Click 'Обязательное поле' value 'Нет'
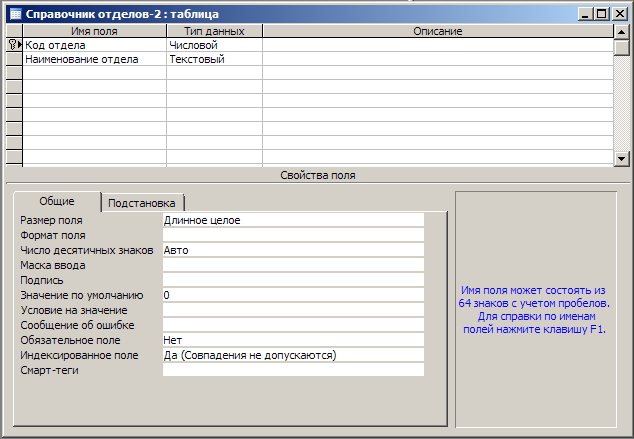The height and width of the screenshot is (439, 634). 294,340
